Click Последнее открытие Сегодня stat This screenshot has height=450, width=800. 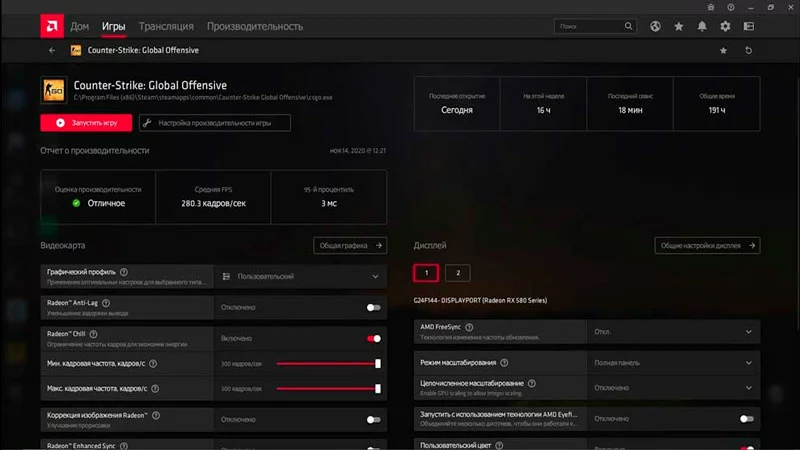(457, 104)
